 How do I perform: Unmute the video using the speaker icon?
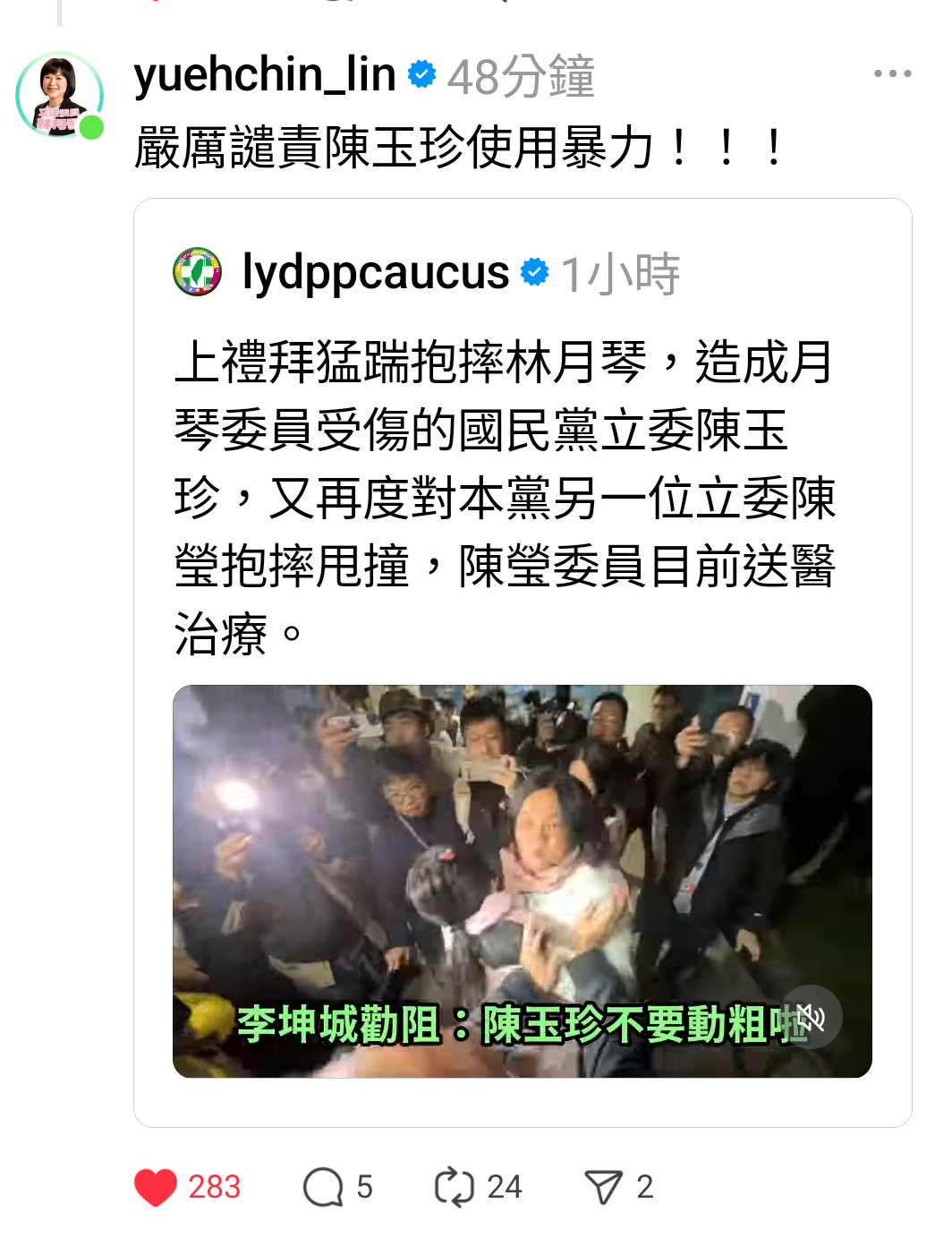click(x=812, y=1017)
